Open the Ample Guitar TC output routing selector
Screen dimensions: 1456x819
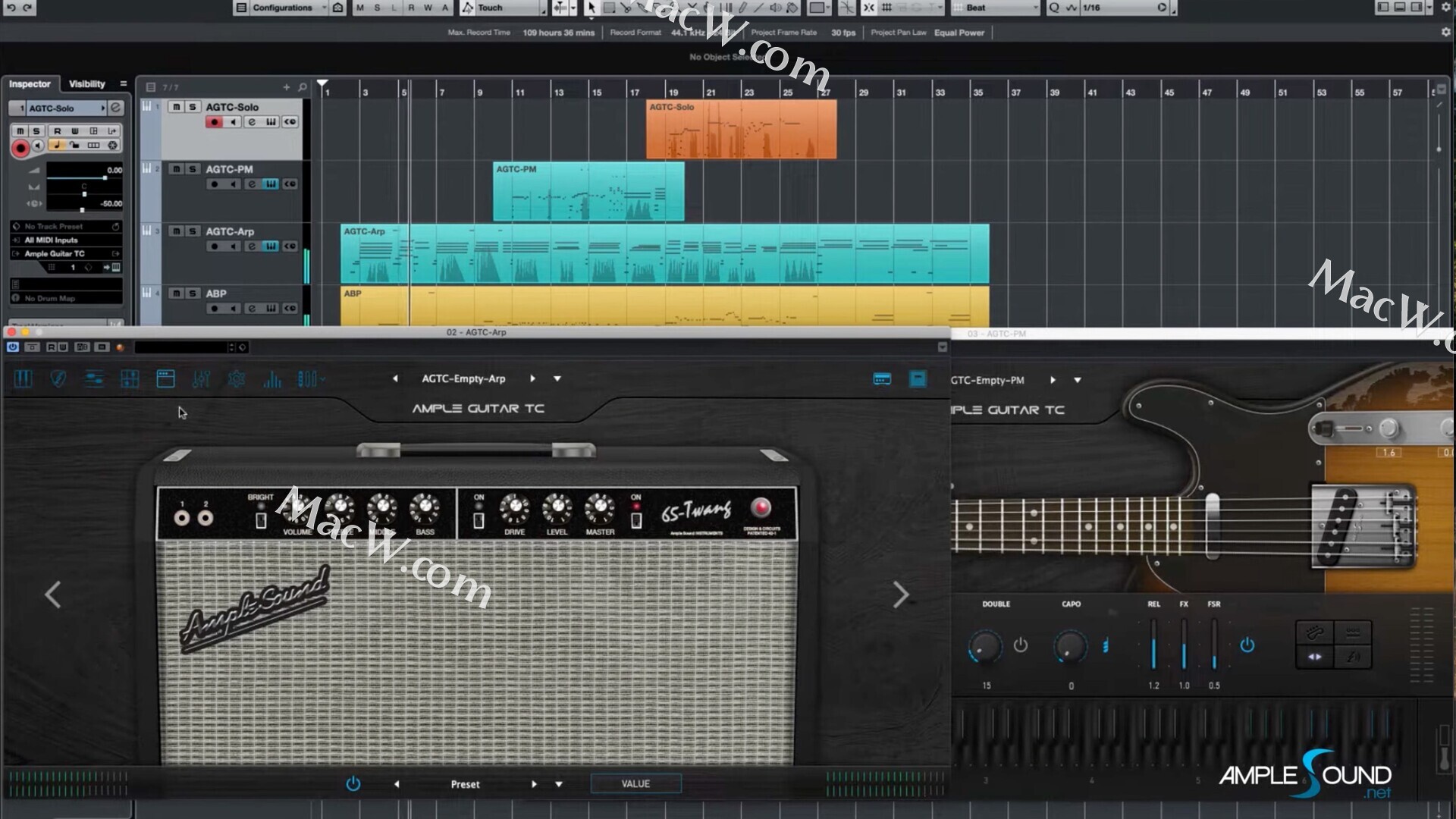66,254
